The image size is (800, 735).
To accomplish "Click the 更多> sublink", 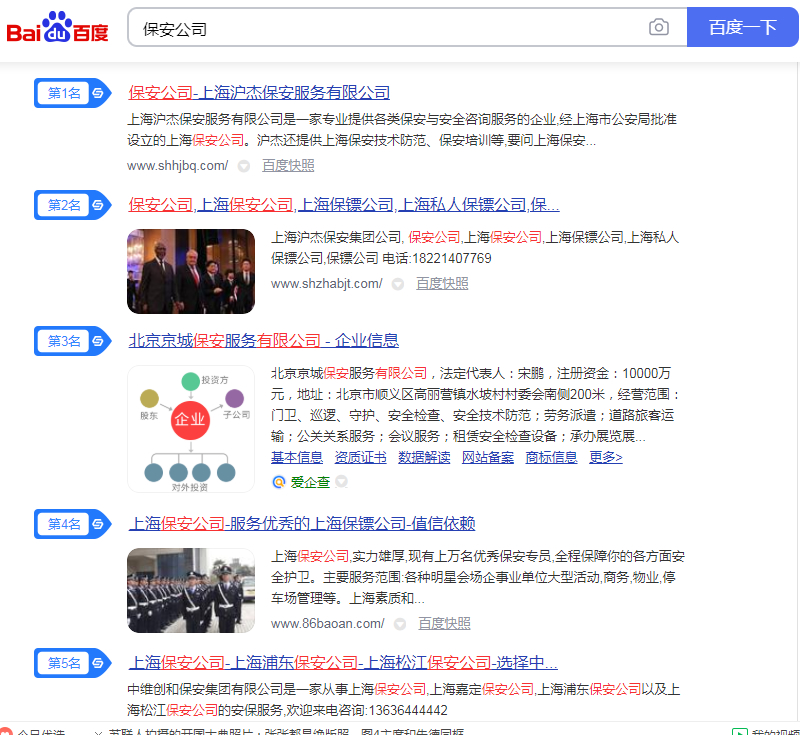I will (x=606, y=458).
